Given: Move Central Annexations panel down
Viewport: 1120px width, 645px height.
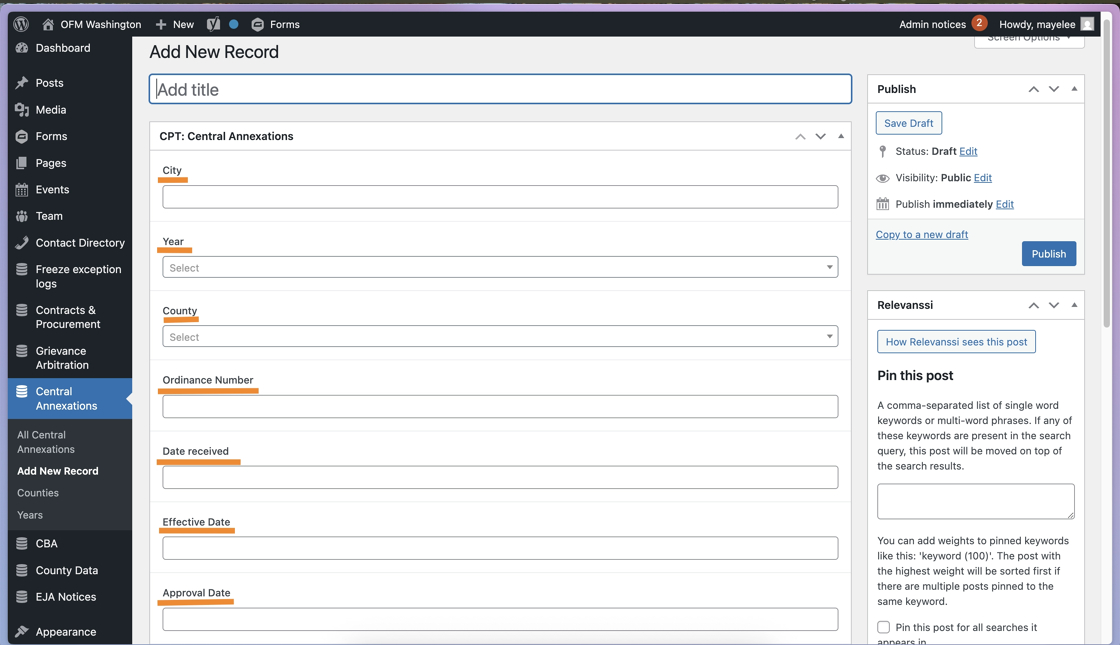Looking at the screenshot, I should tap(821, 136).
